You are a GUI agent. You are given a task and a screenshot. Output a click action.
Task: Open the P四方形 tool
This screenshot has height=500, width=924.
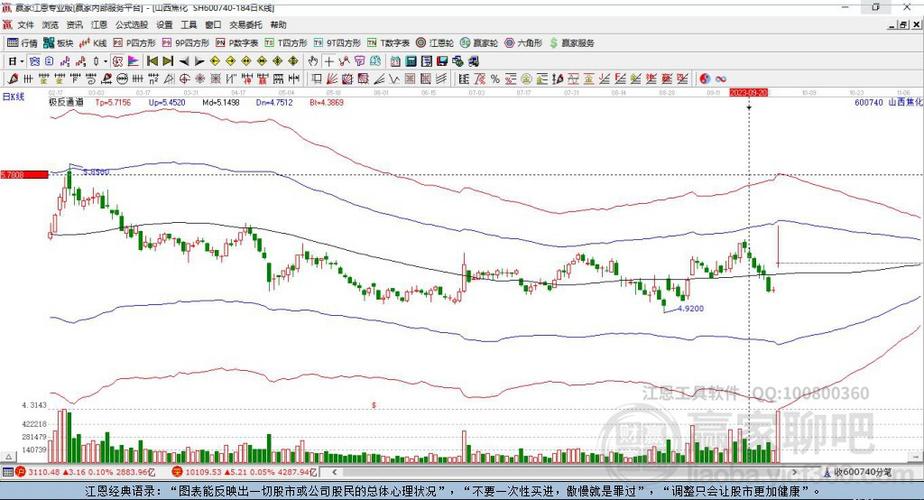click(134, 43)
